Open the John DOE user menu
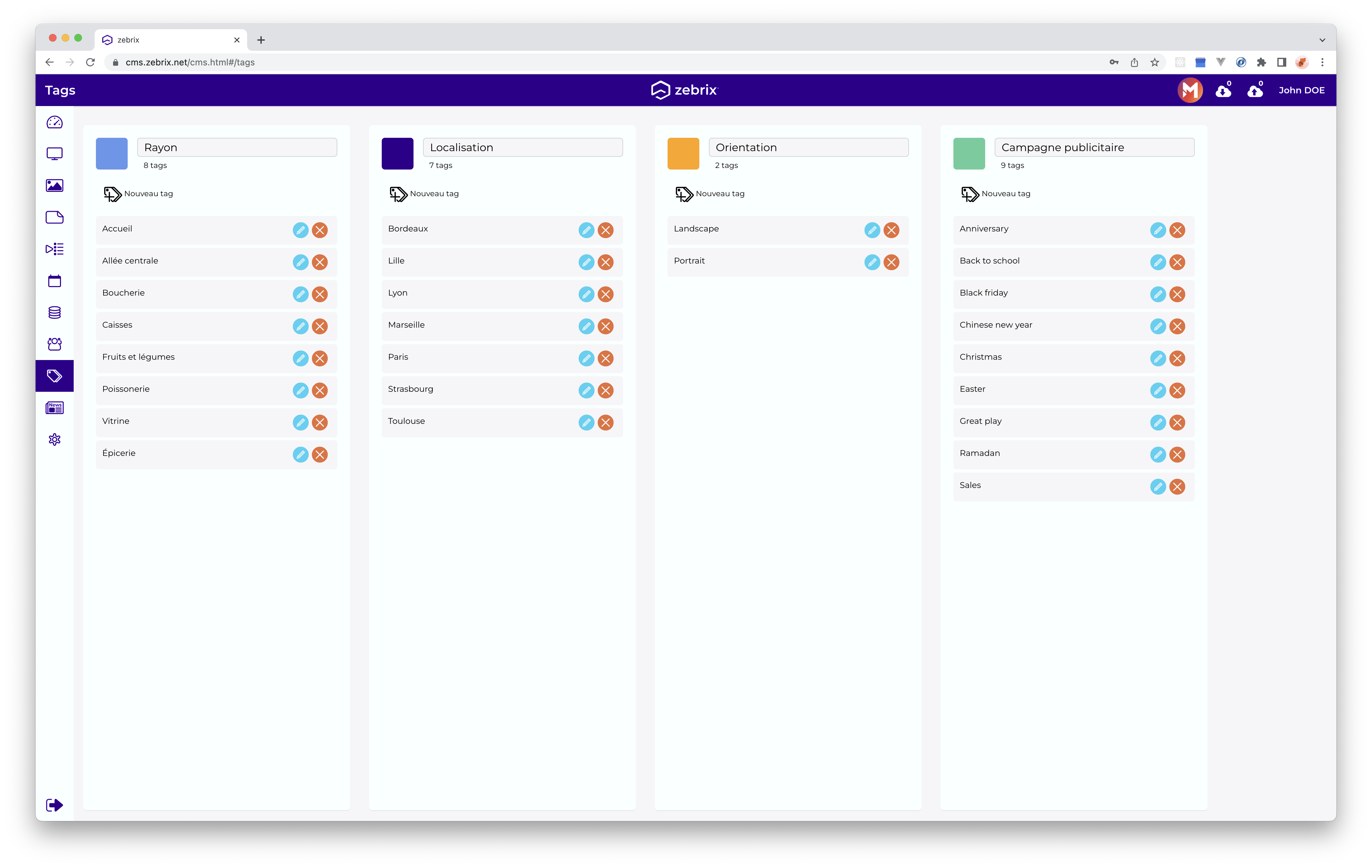Screen dimensions: 1372x868 (x=1301, y=90)
